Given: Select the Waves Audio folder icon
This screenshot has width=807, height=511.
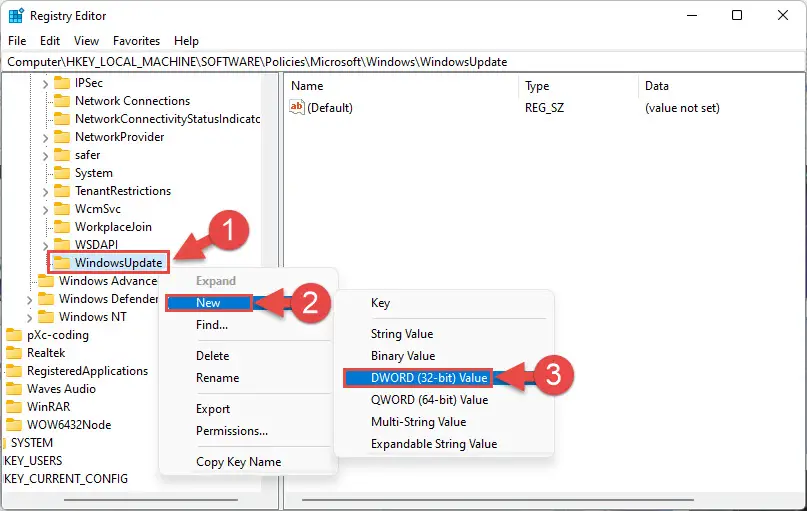Looking at the screenshot, I should coord(14,389).
